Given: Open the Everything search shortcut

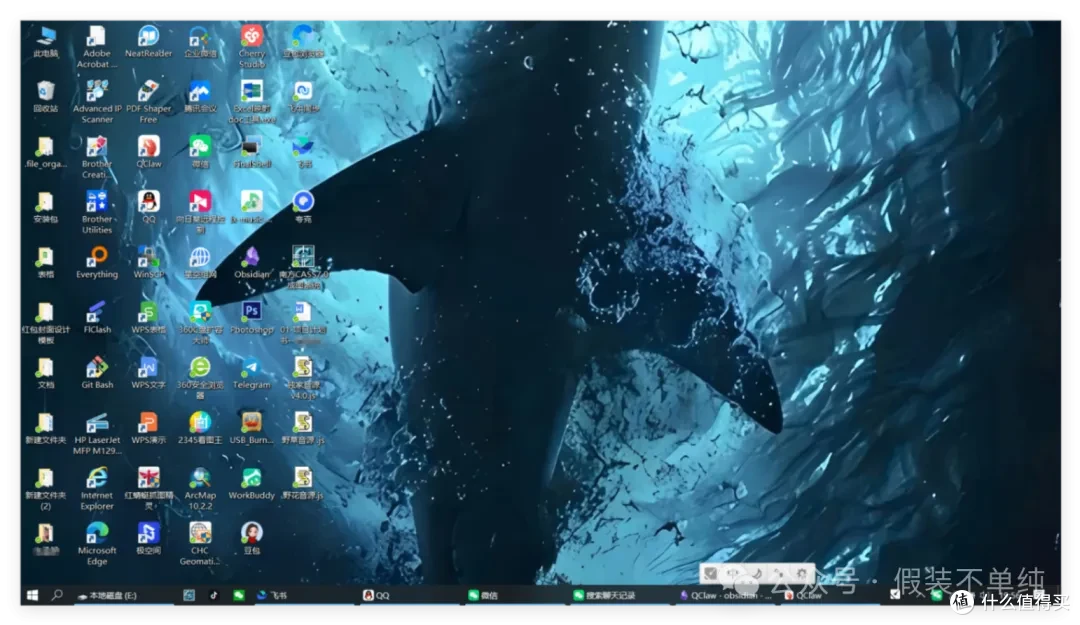Looking at the screenshot, I should click(97, 263).
